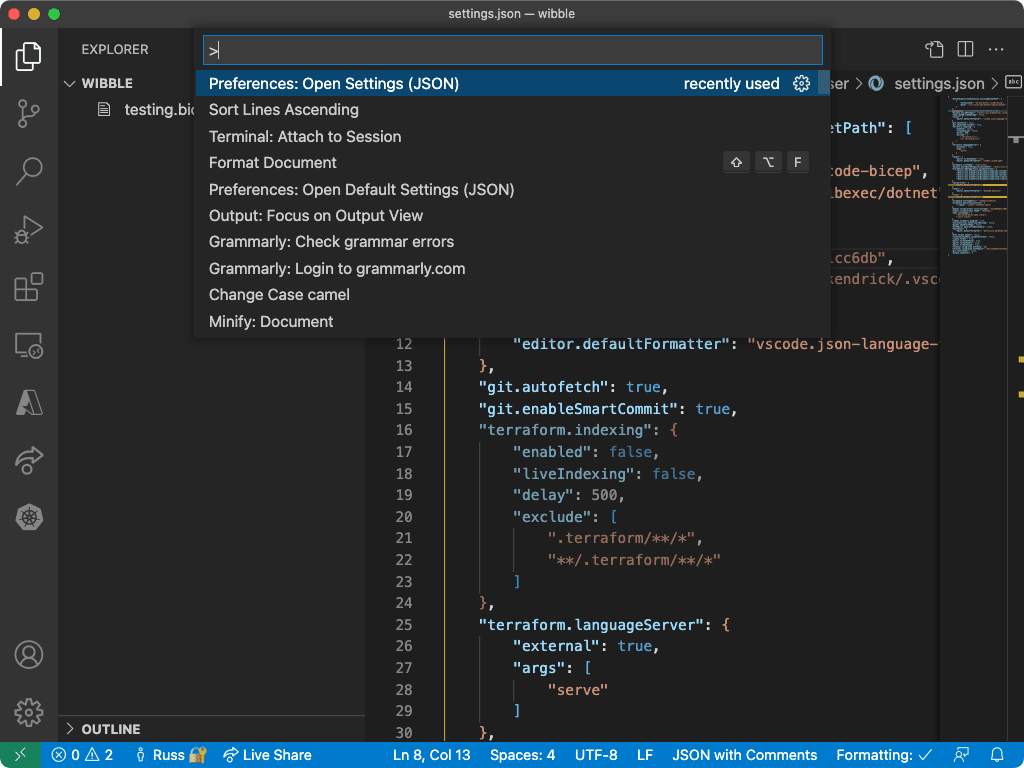Screen dimensions: 1024x768
Task: Run Output: Focus on Output View
Action: pos(513,216)
